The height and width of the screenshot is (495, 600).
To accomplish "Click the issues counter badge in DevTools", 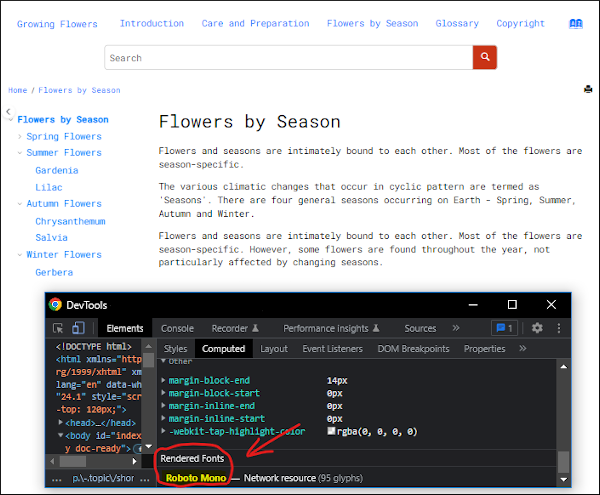I will pos(504,328).
